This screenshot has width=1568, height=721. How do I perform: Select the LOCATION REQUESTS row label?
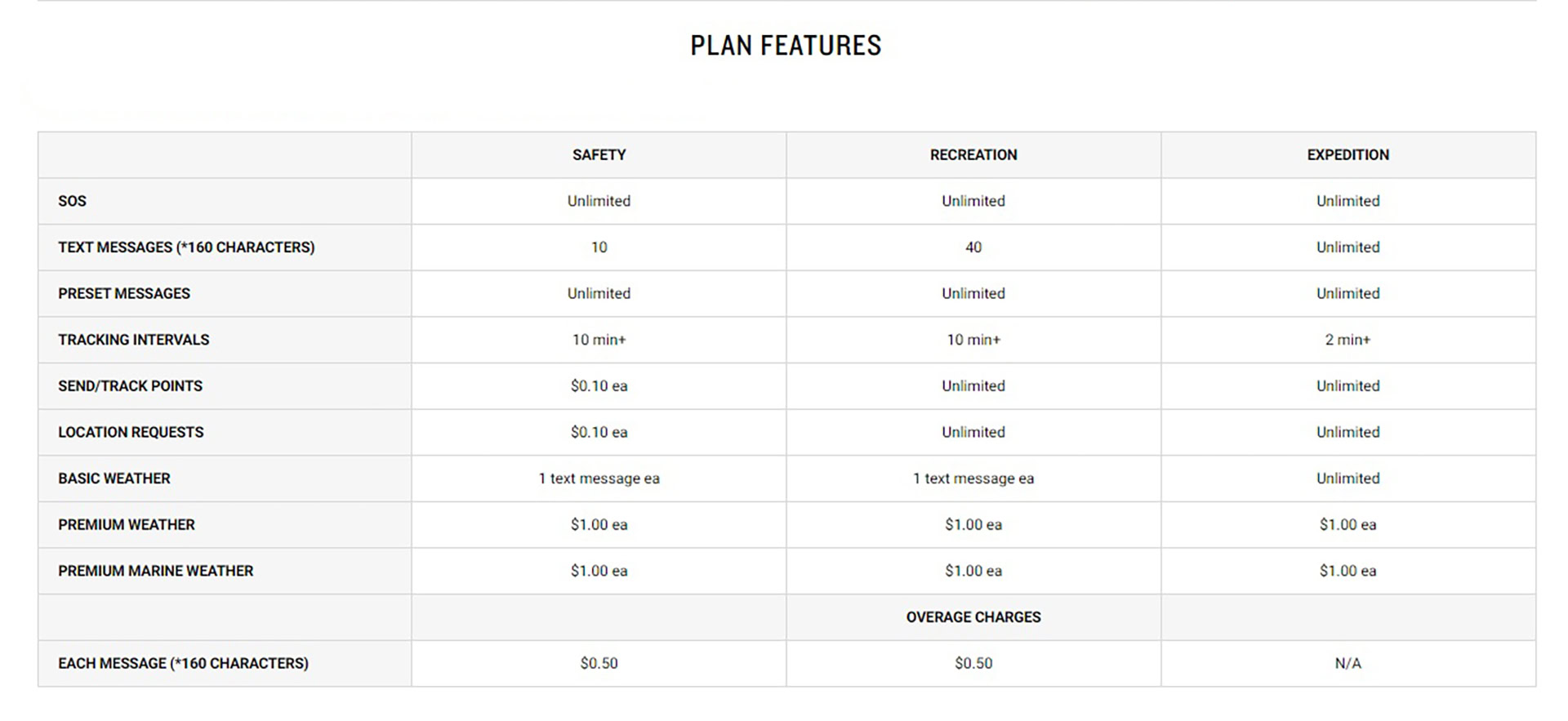[x=131, y=433]
